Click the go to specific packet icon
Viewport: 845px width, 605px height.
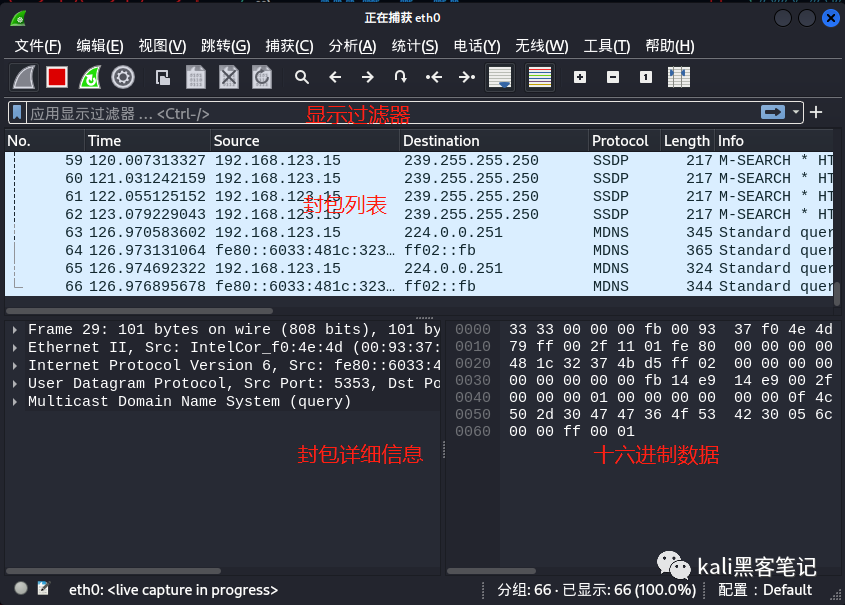tap(400, 78)
